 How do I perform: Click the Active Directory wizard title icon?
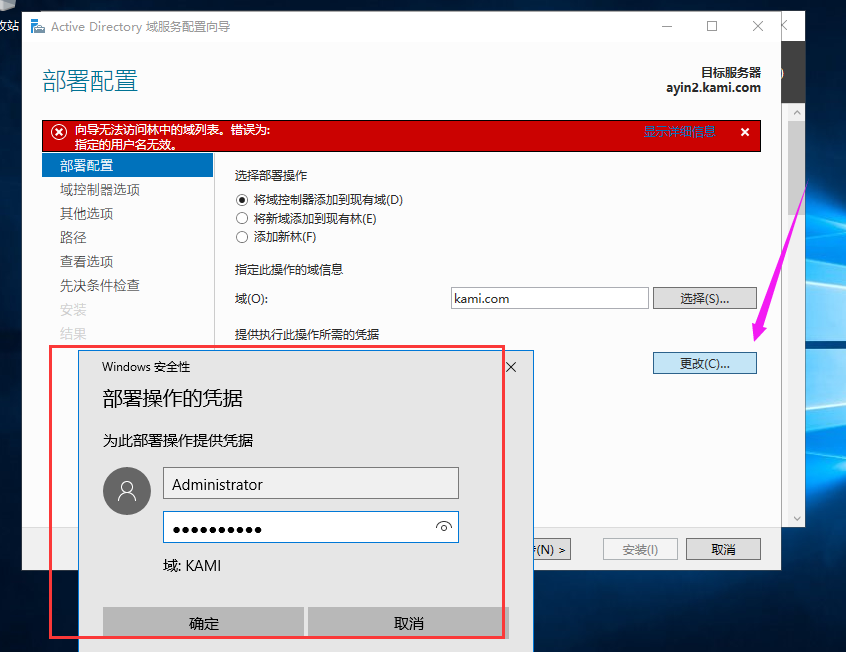click(38, 26)
